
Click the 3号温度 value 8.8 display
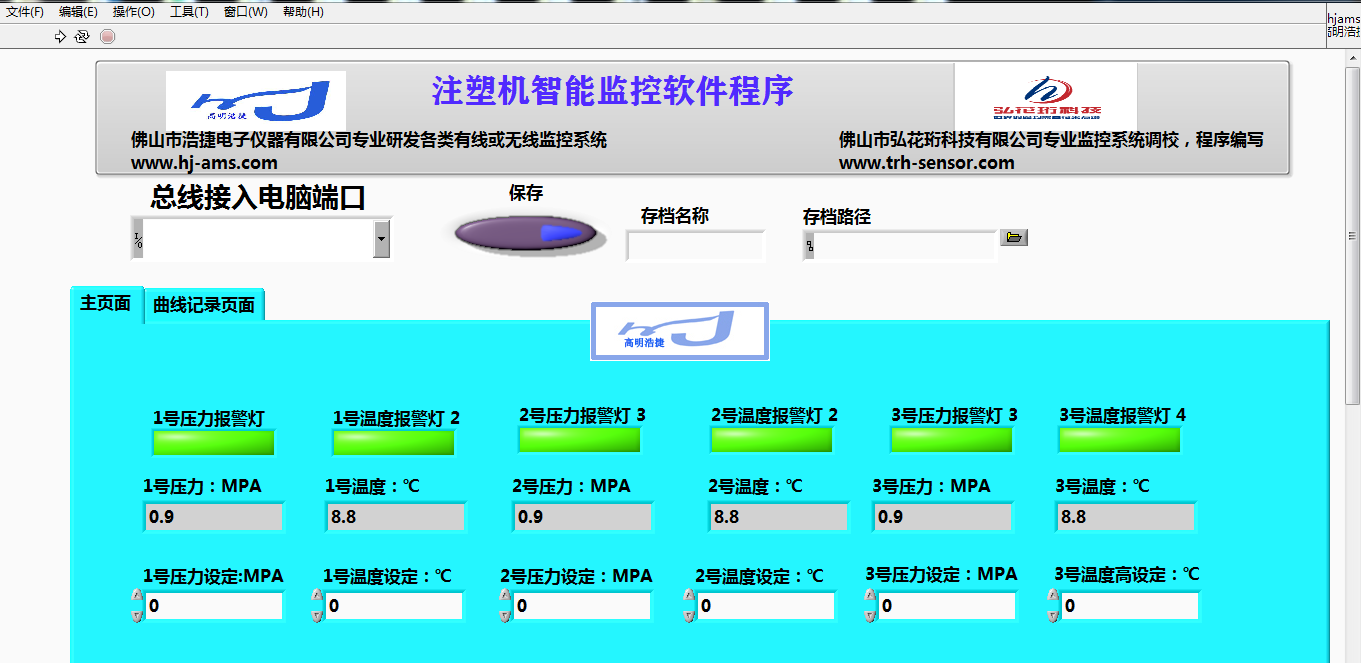(x=1126, y=517)
